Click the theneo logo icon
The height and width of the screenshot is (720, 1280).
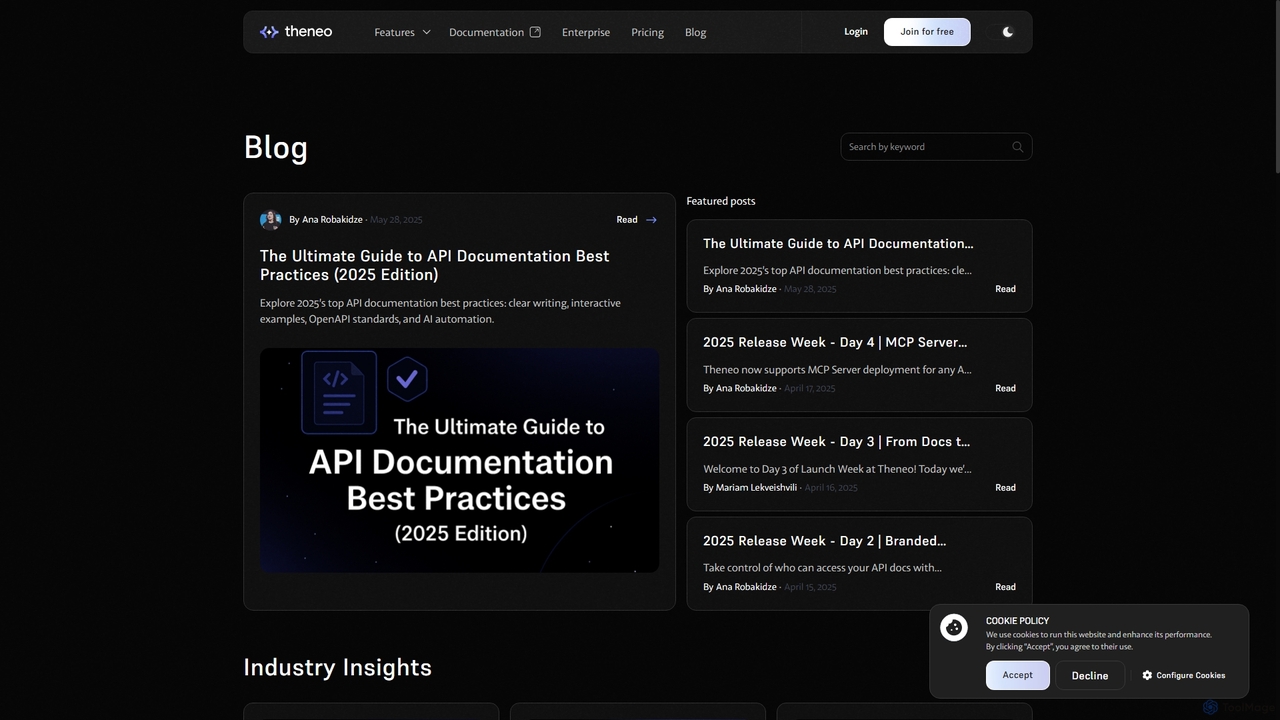pos(269,32)
